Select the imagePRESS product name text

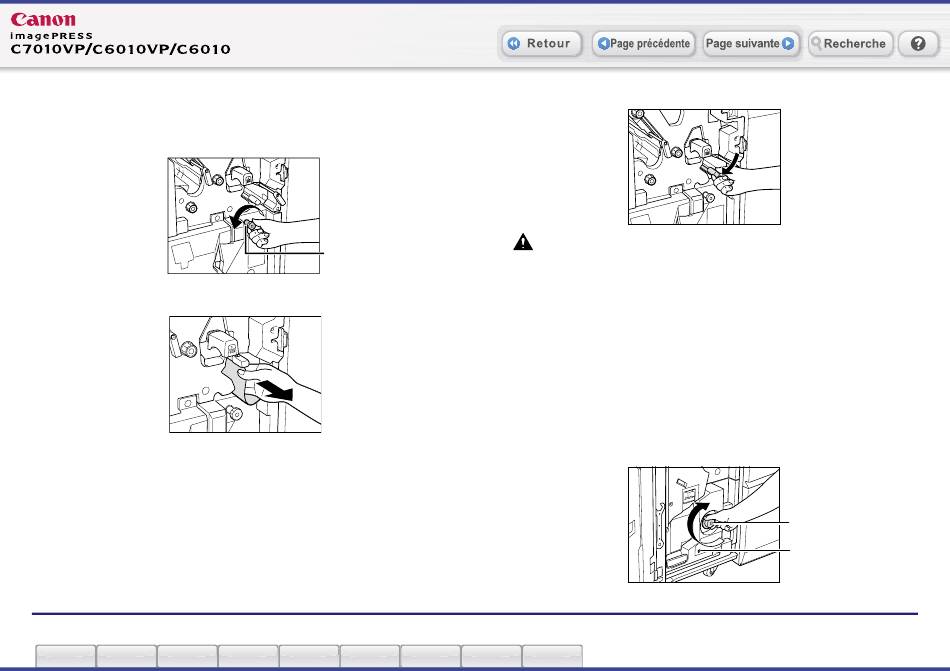coord(51,36)
